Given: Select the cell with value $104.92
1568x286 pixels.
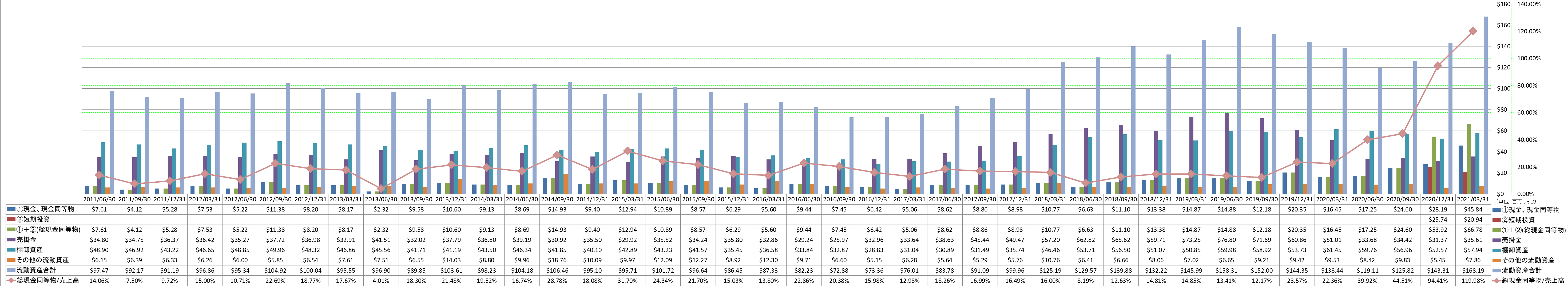Looking at the screenshot, I should point(276,270).
